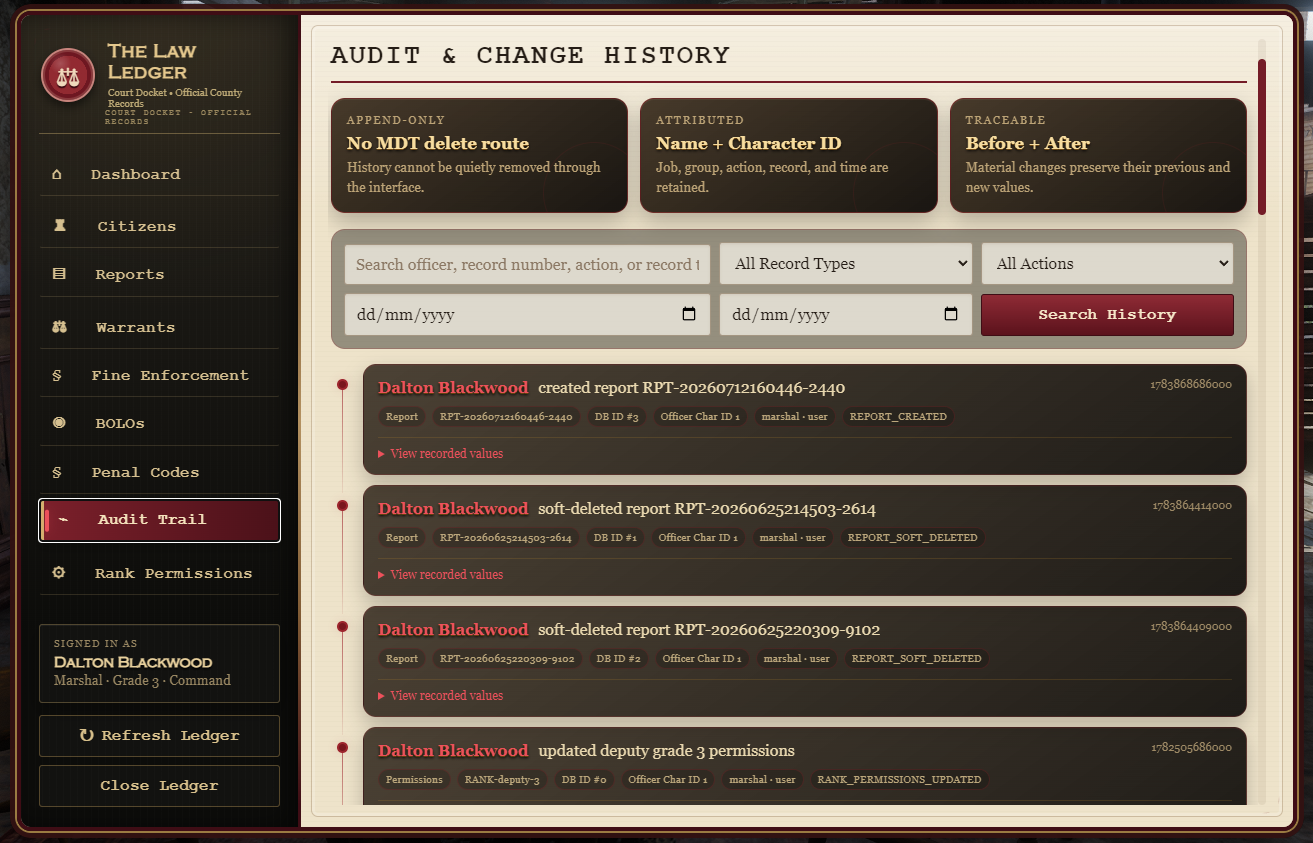Click the DB ID #0 tag
The width and height of the screenshot is (1313, 843).
584,779
